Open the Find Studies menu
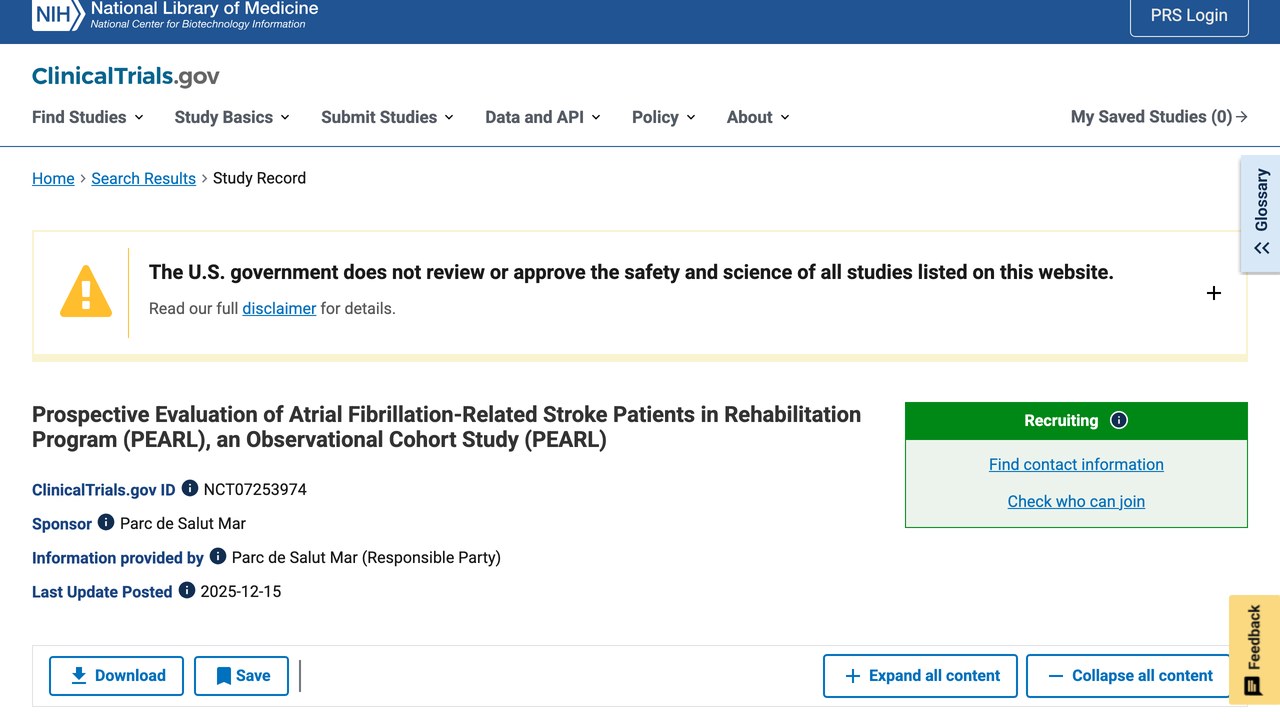1280x720 pixels. click(x=88, y=117)
